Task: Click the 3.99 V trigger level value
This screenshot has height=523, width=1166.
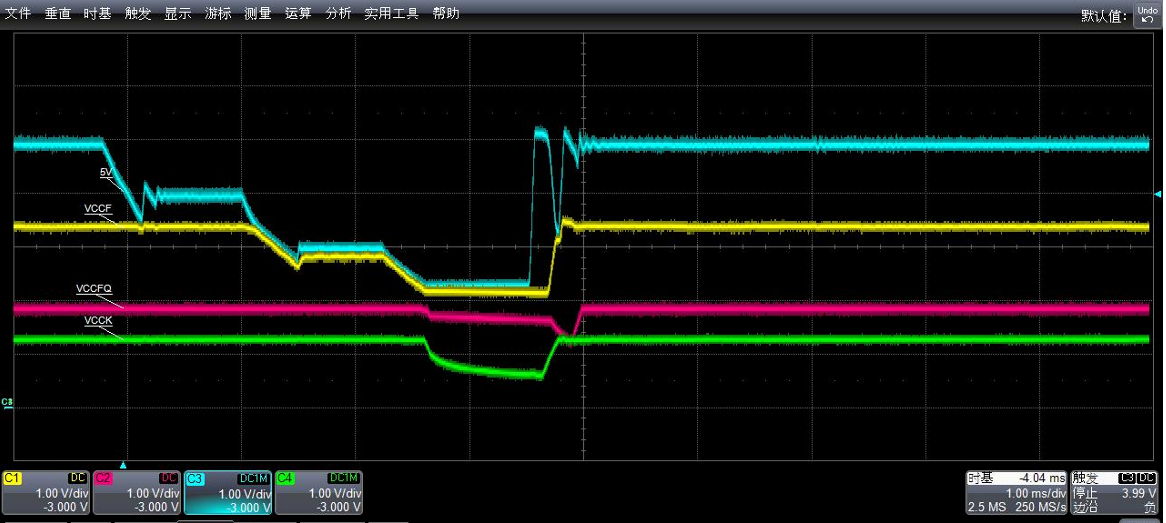Action: pos(1141,492)
